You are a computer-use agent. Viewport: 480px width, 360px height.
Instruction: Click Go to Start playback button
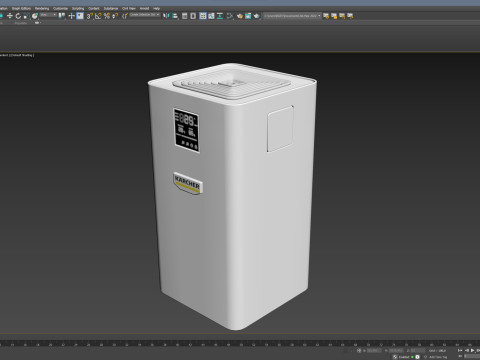[x=460, y=351]
